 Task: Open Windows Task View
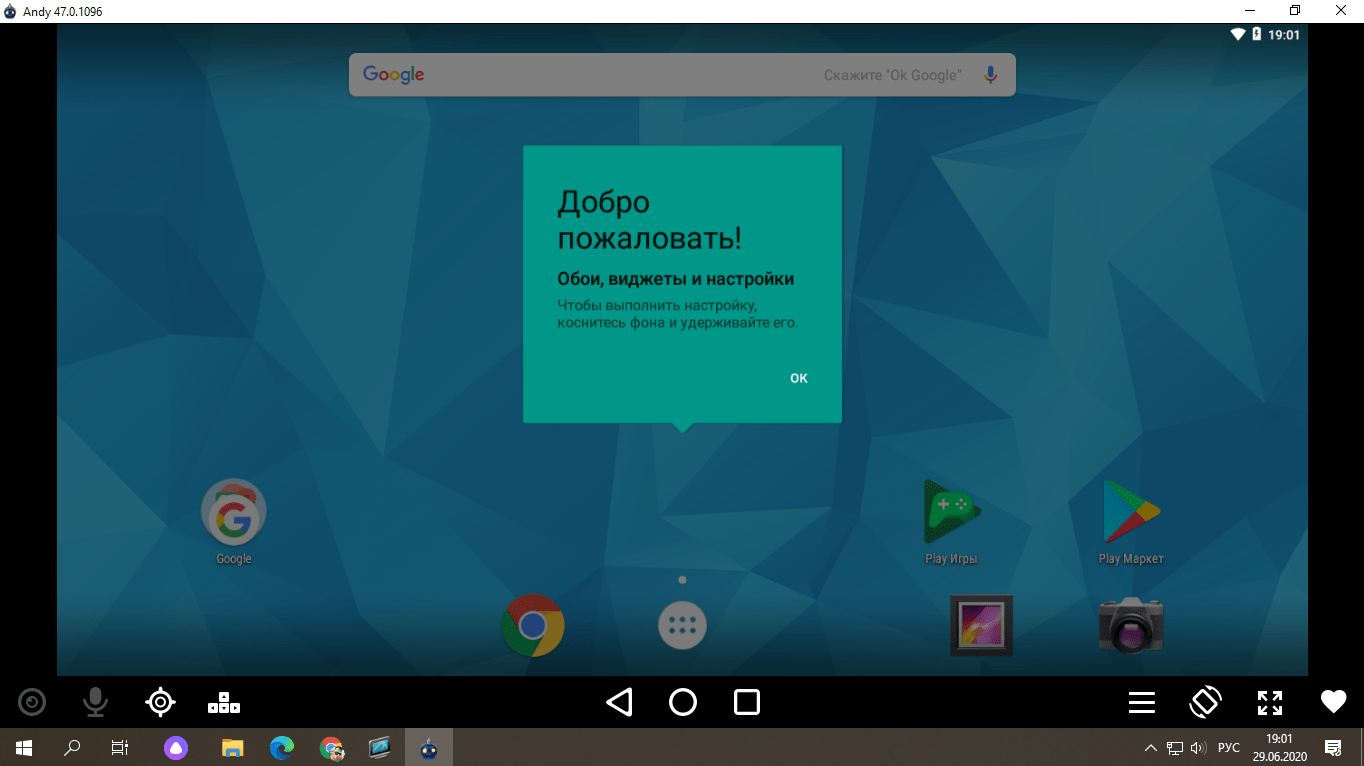pyautogui.click(x=119, y=747)
